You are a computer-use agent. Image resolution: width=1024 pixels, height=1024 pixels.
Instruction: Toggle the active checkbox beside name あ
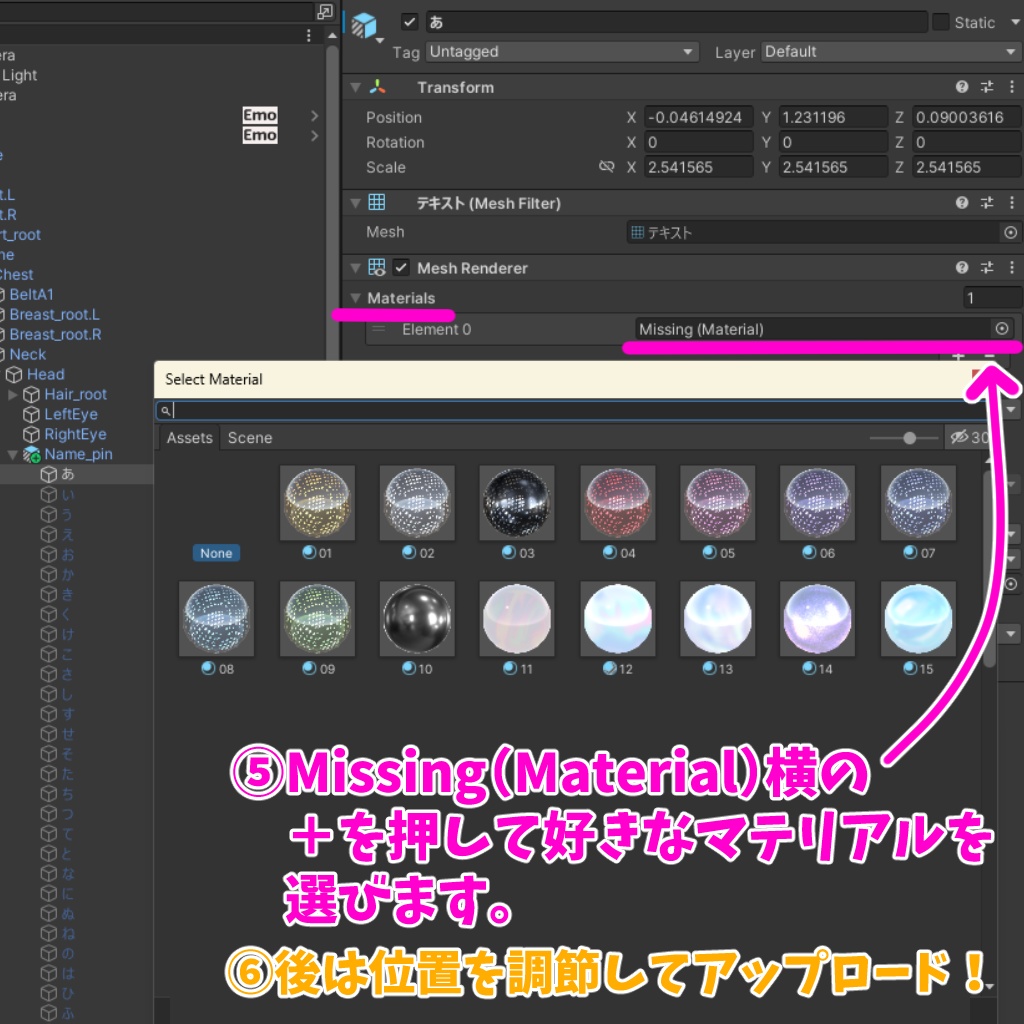[x=409, y=22]
